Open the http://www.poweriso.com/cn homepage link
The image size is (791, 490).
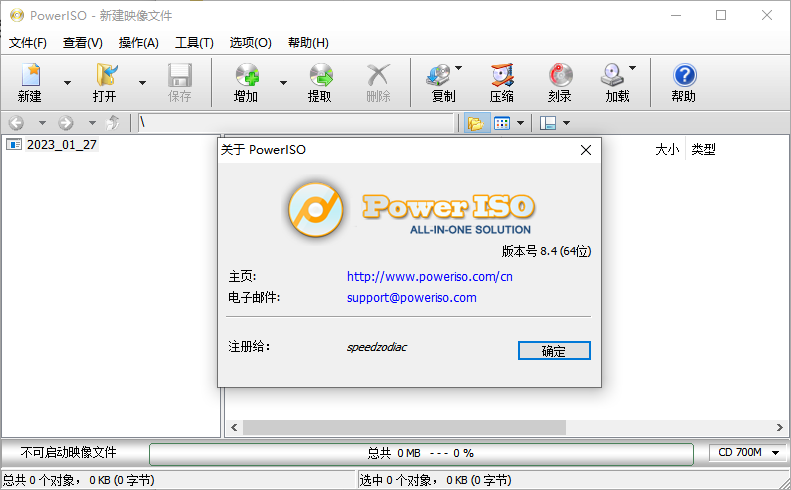tap(430, 277)
